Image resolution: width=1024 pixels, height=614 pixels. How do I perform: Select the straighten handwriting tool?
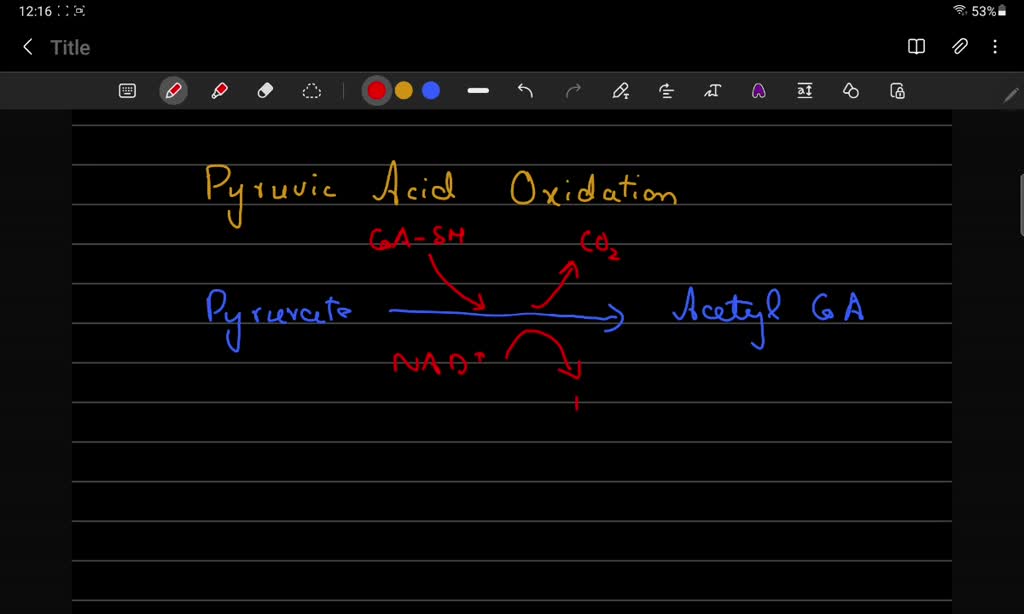666,90
